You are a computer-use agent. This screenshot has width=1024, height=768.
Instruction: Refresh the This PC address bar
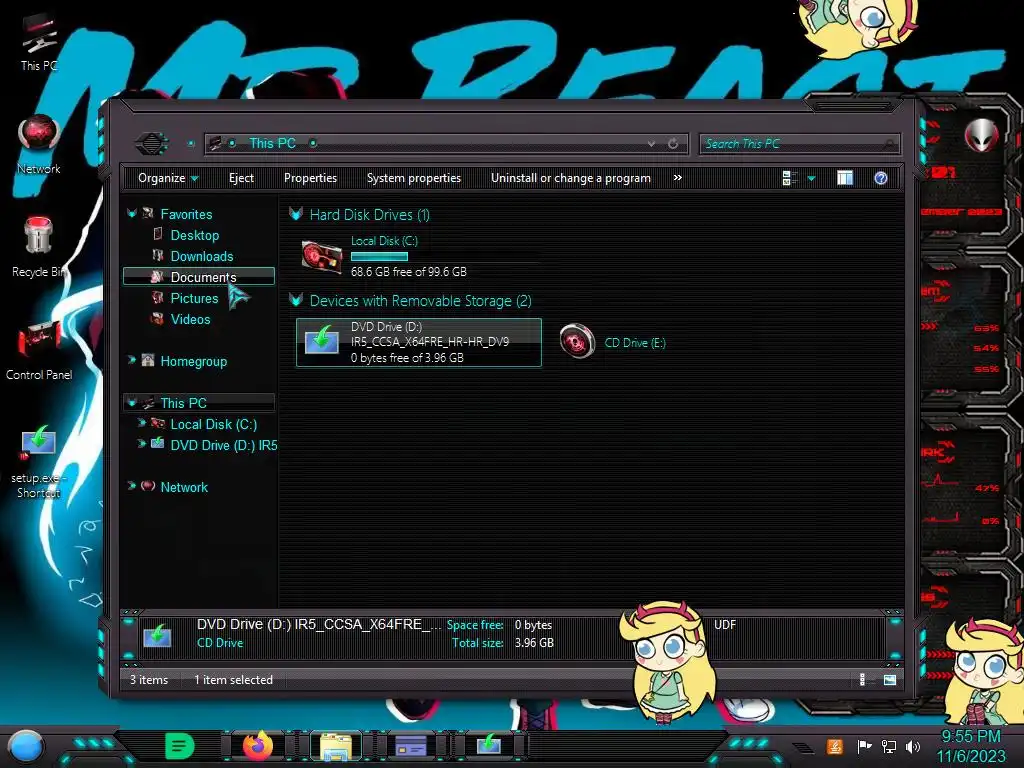pos(673,144)
